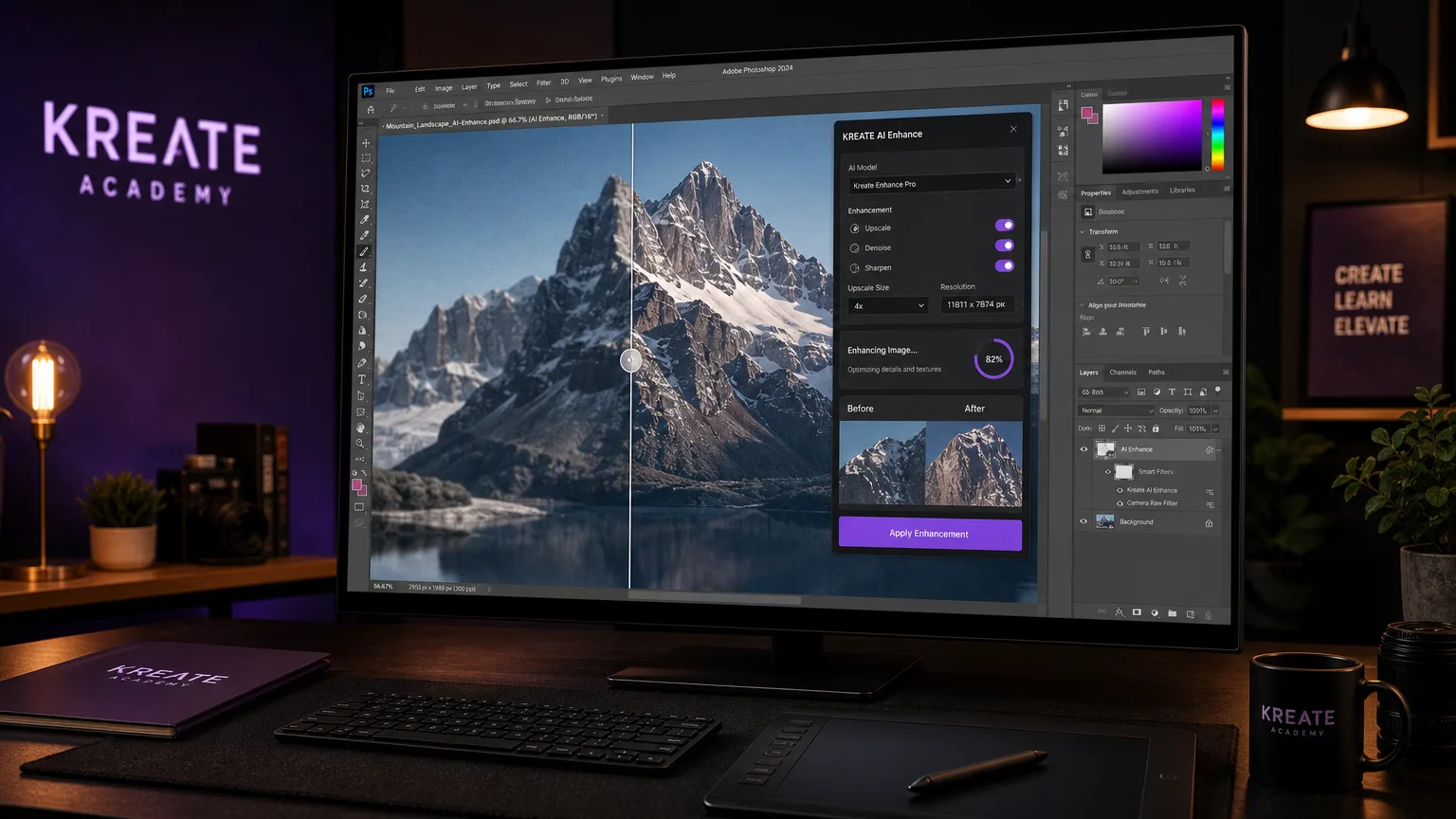Screen dimensions: 1456x819
Task: Open the Layers panel menu icon
Action: coord(1226,373)
